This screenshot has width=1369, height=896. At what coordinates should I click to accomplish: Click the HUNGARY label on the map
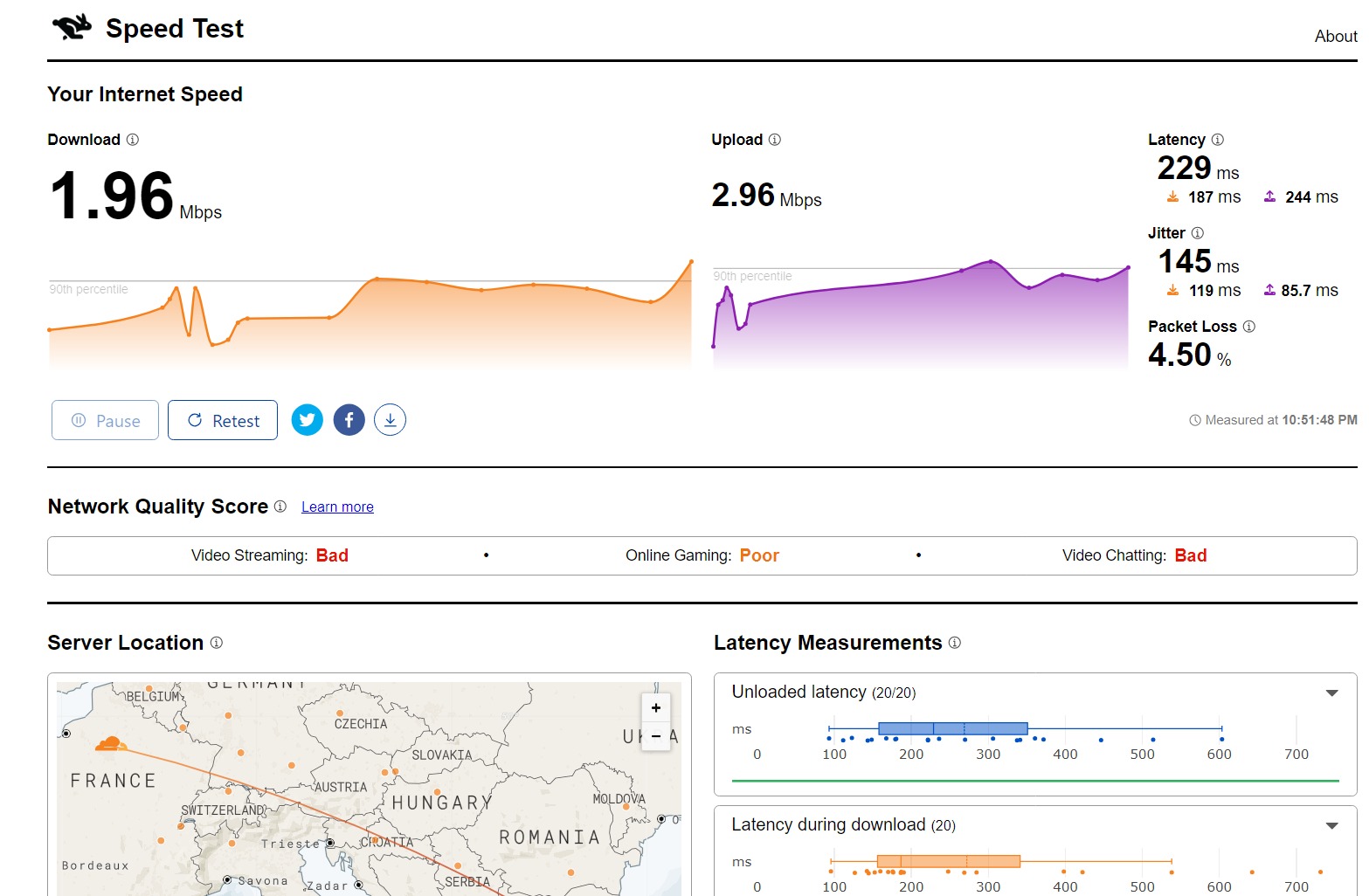pos(441,803)
